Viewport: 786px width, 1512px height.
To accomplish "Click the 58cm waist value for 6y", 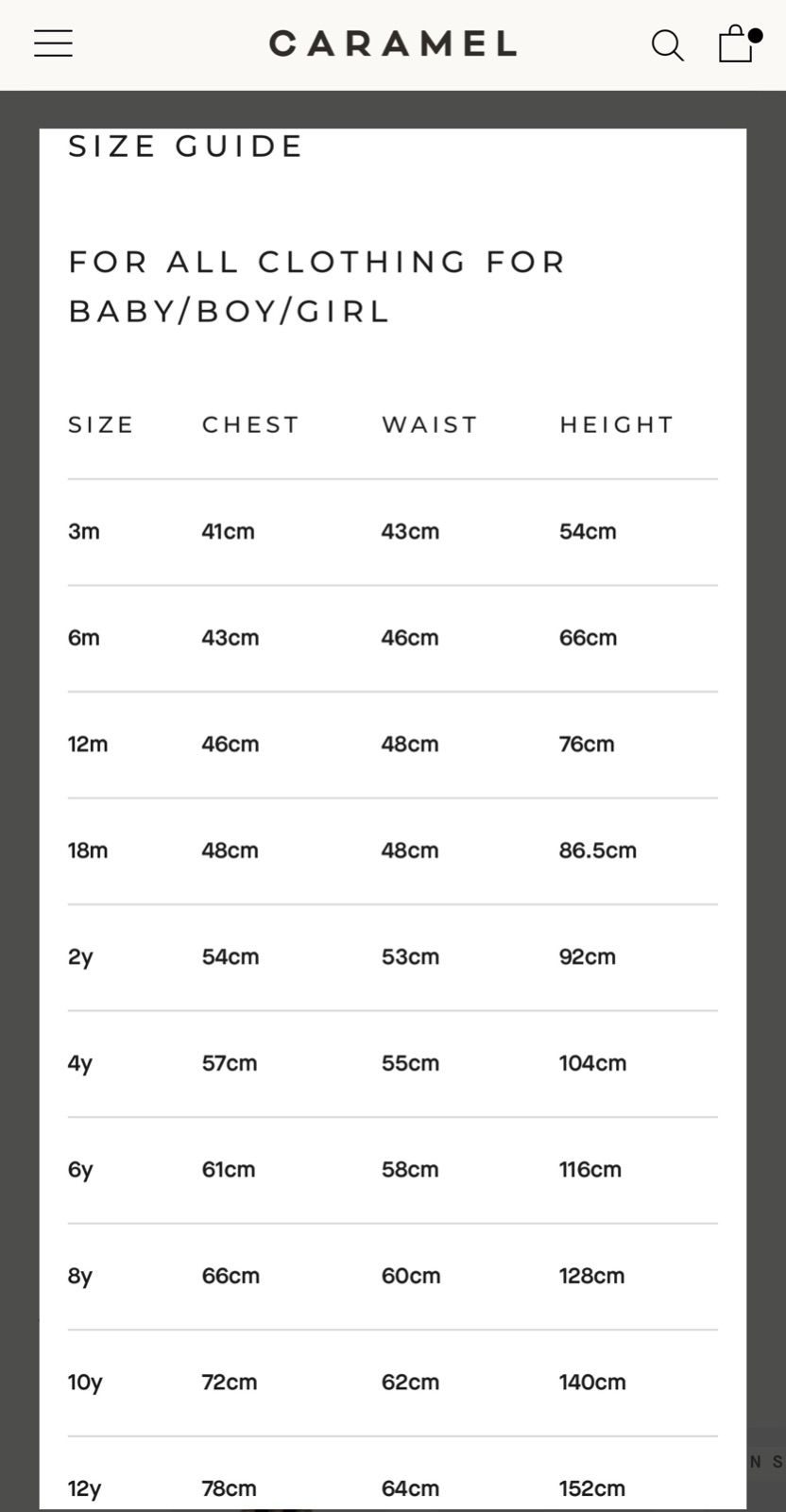I will [x=410, y=1170].
